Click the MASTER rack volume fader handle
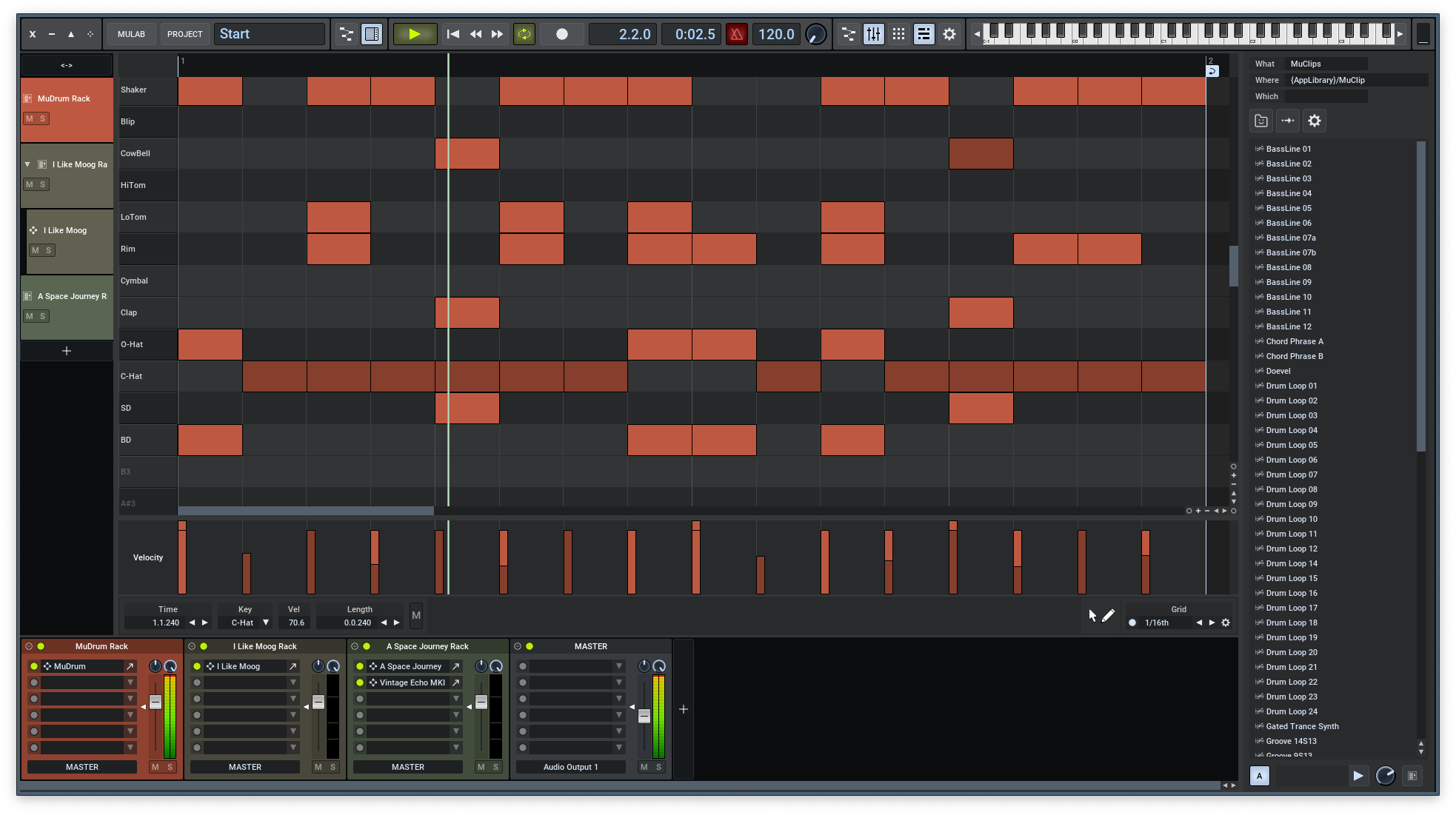The image size is (1456, 815). [644, 715]
